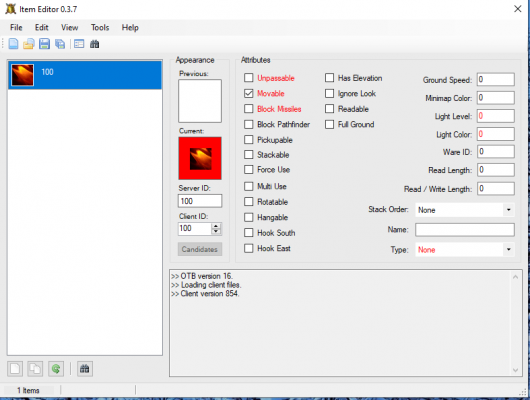The width and height of the screenshot is (530, 400).
Task: Increment Client ID with the up arrow
Action: click(x=216, y=226)
